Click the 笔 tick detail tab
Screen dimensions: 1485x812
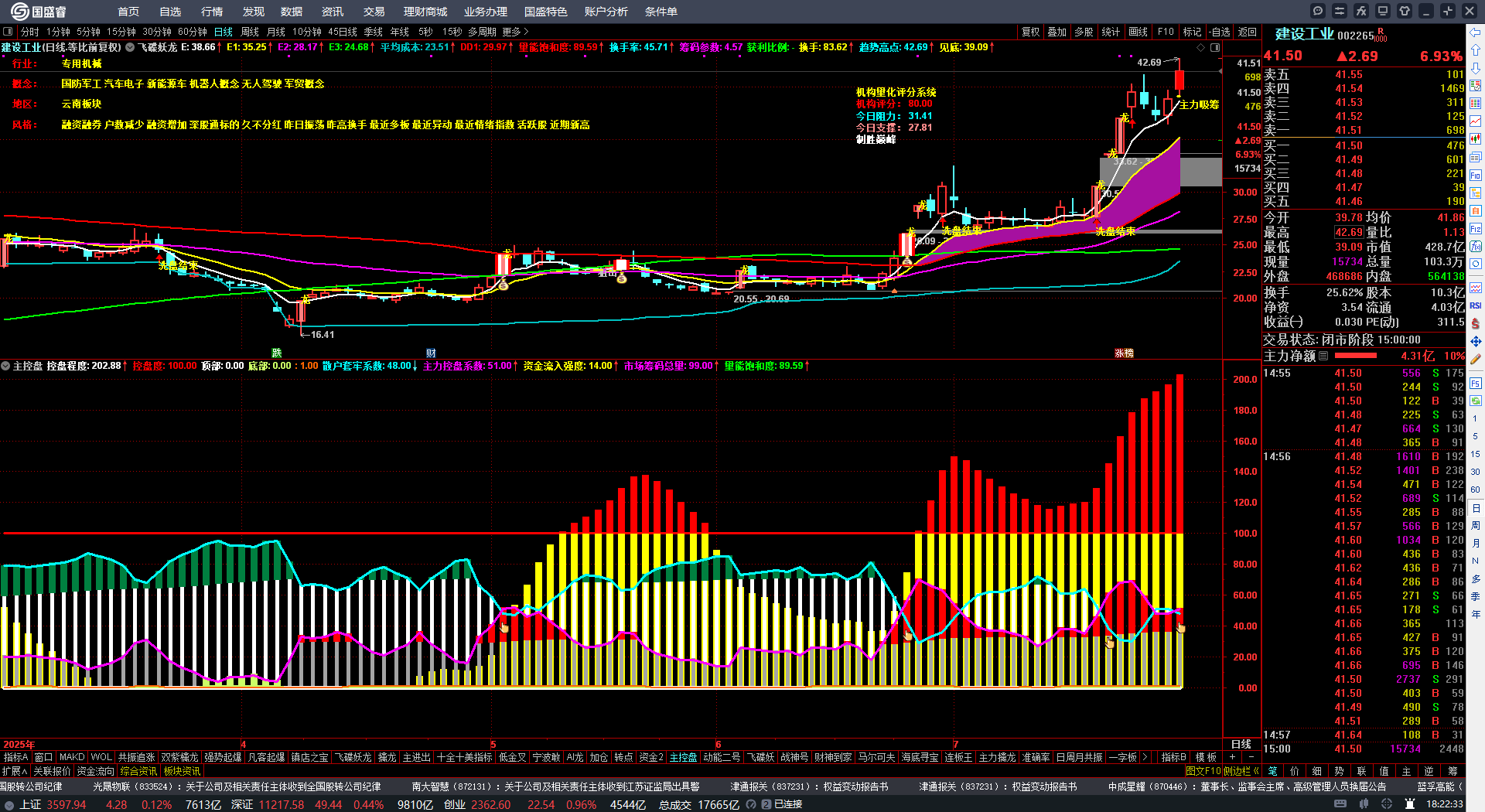point(1273,771)
